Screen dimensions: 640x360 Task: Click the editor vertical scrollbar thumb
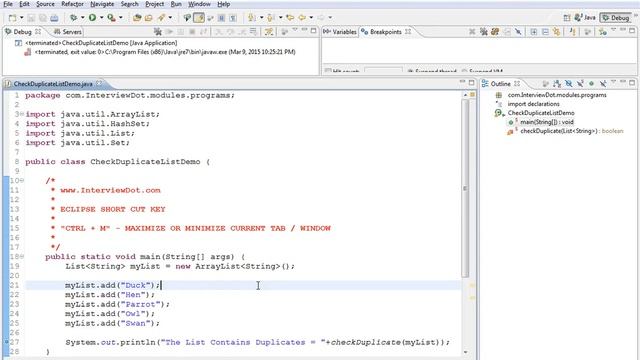tap(465, 188)
